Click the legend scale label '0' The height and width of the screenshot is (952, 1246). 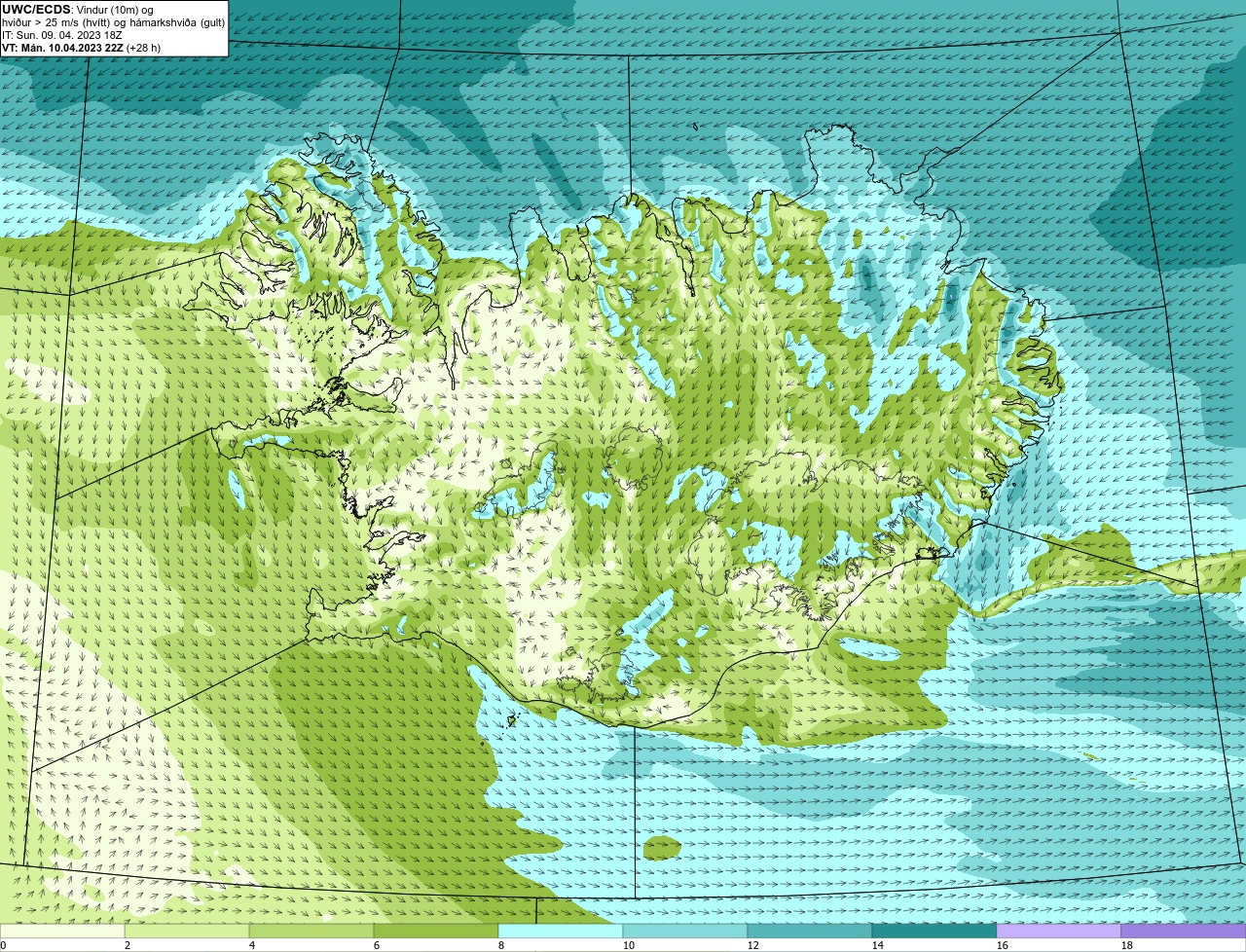(x=4, y=945)
